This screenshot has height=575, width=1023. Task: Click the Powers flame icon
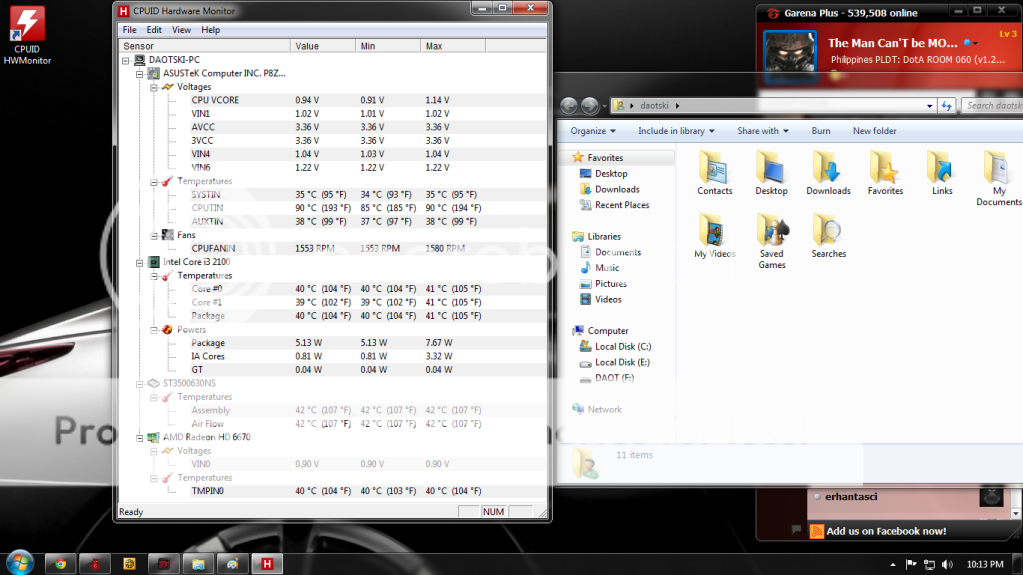coord(168,330)
